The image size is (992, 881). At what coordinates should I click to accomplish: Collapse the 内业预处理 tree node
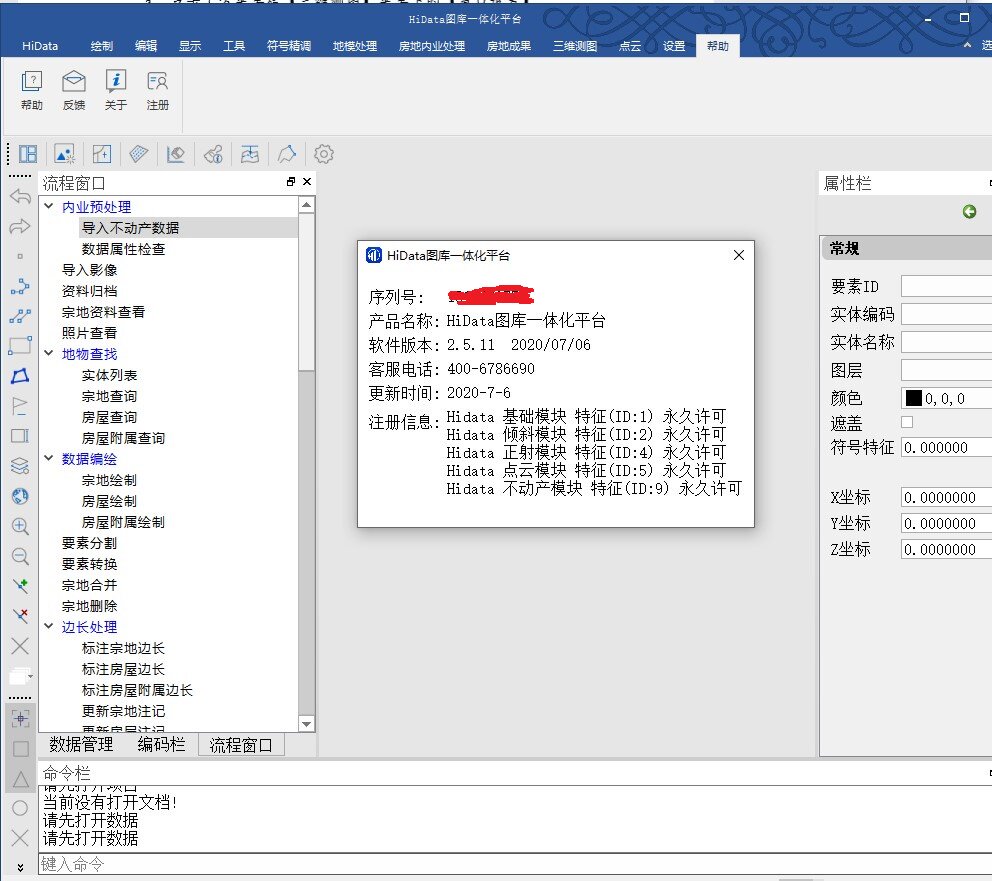[x=49, y=206]
